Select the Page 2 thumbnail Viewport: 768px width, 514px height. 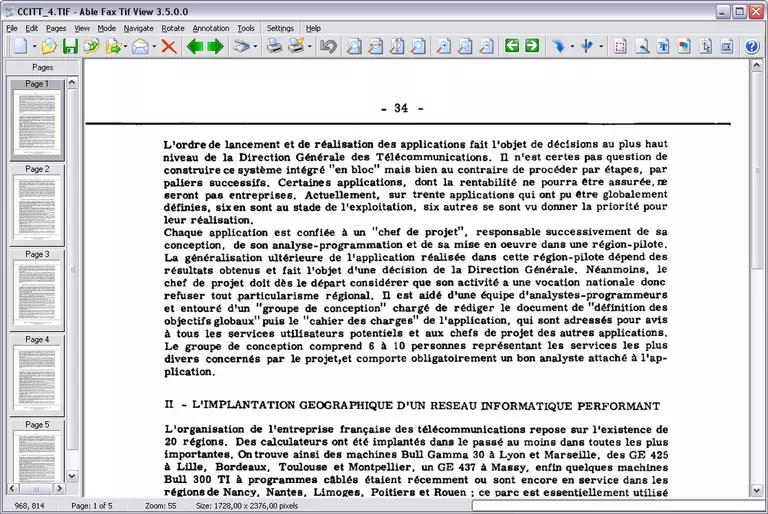[37, 205]
